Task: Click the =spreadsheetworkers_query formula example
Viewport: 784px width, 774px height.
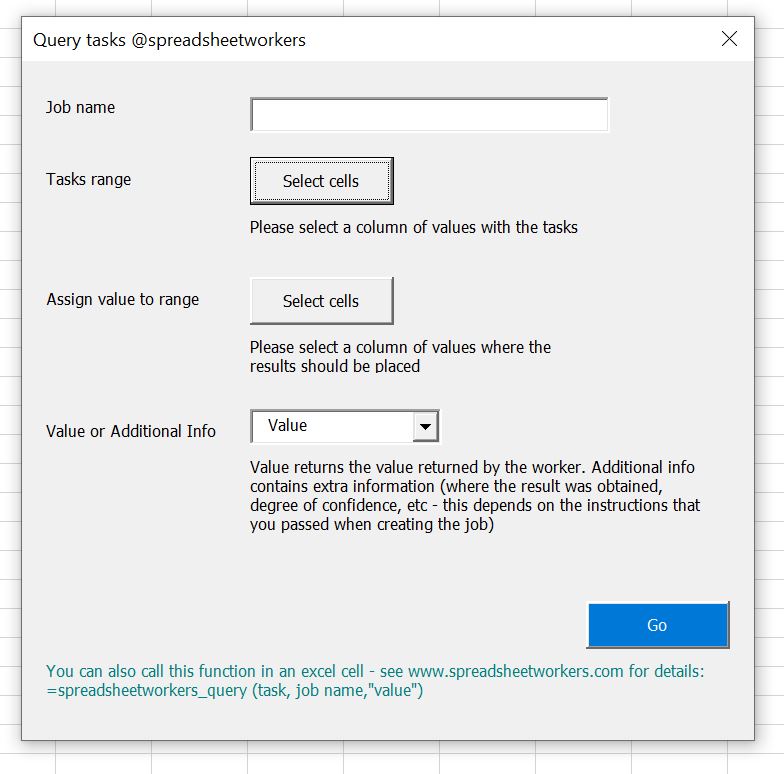Action: point(235,691)
